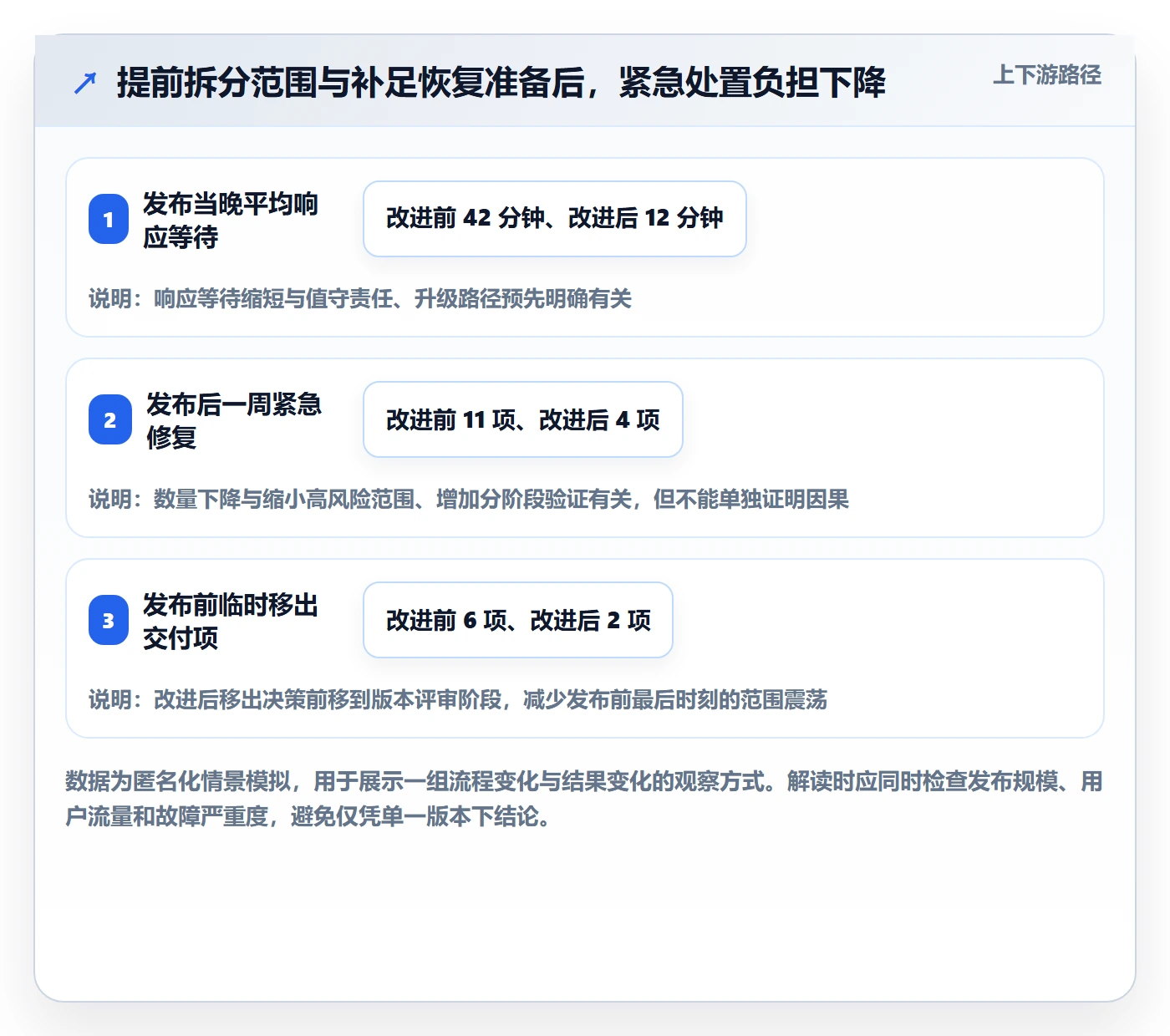Click the 改进前 11 项、改进后 4 项 value box
Viewport: 1170px width, 1036px height.
pos(523,419)
